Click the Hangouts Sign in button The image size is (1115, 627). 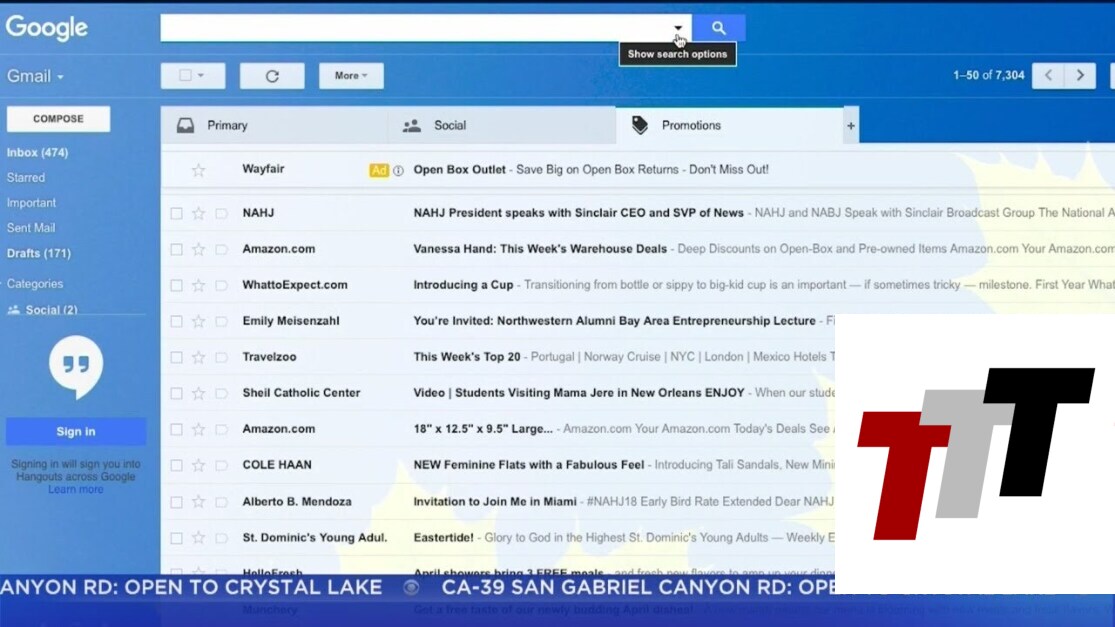click(x=76, y=432)
